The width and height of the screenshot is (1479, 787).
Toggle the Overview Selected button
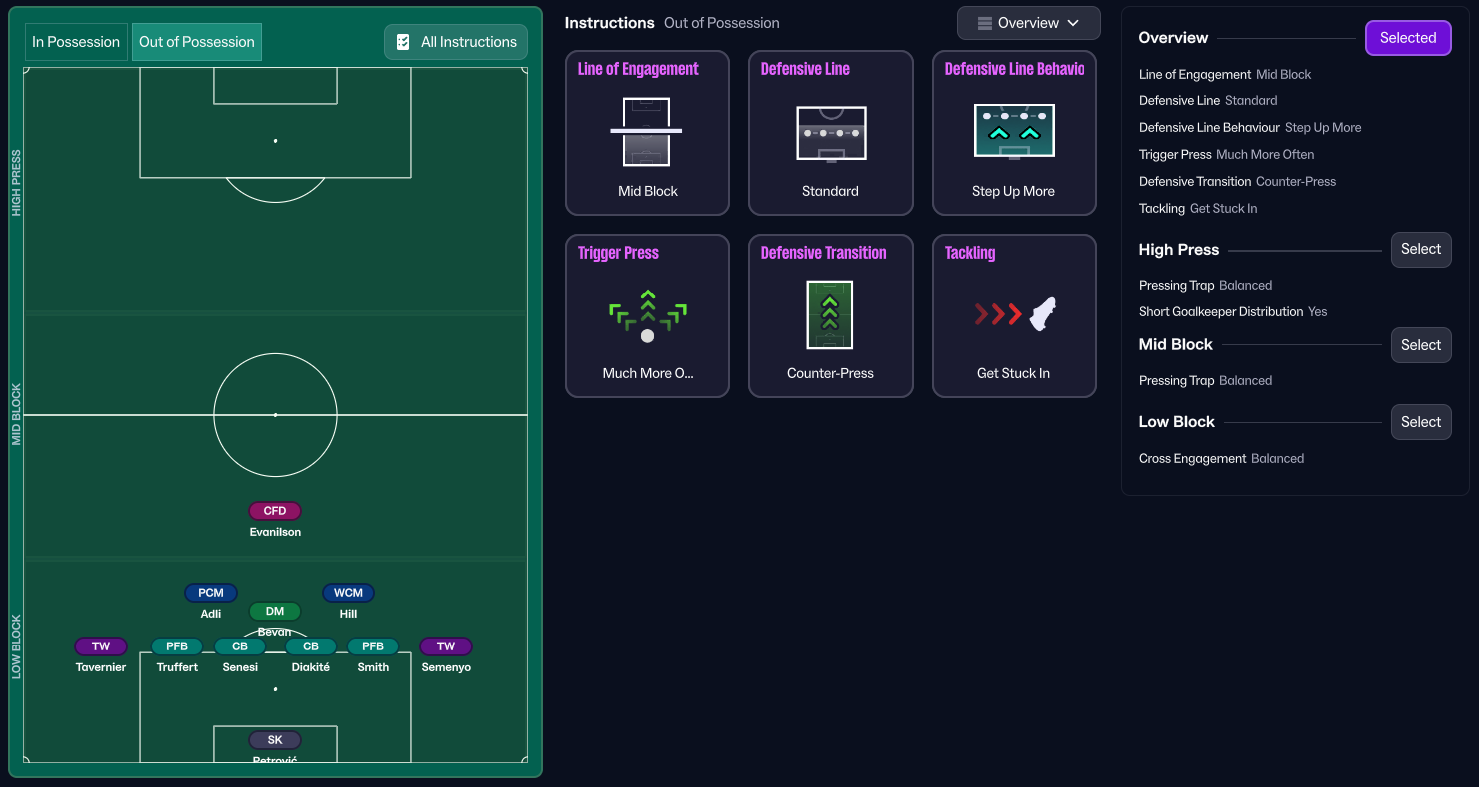coord(1407,38)
